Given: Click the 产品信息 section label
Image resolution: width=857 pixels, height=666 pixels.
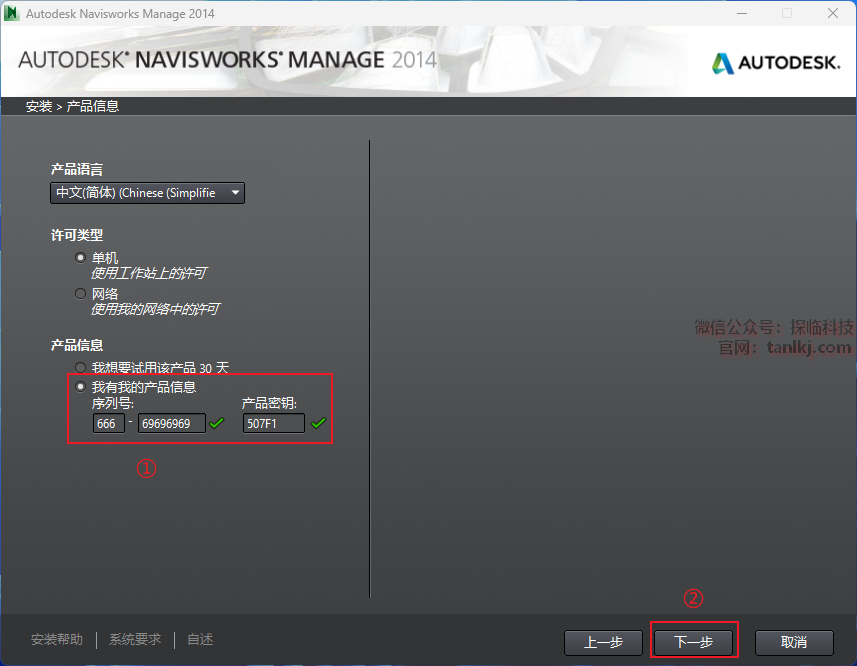Looking at the screenshot, I should point(77,345).
